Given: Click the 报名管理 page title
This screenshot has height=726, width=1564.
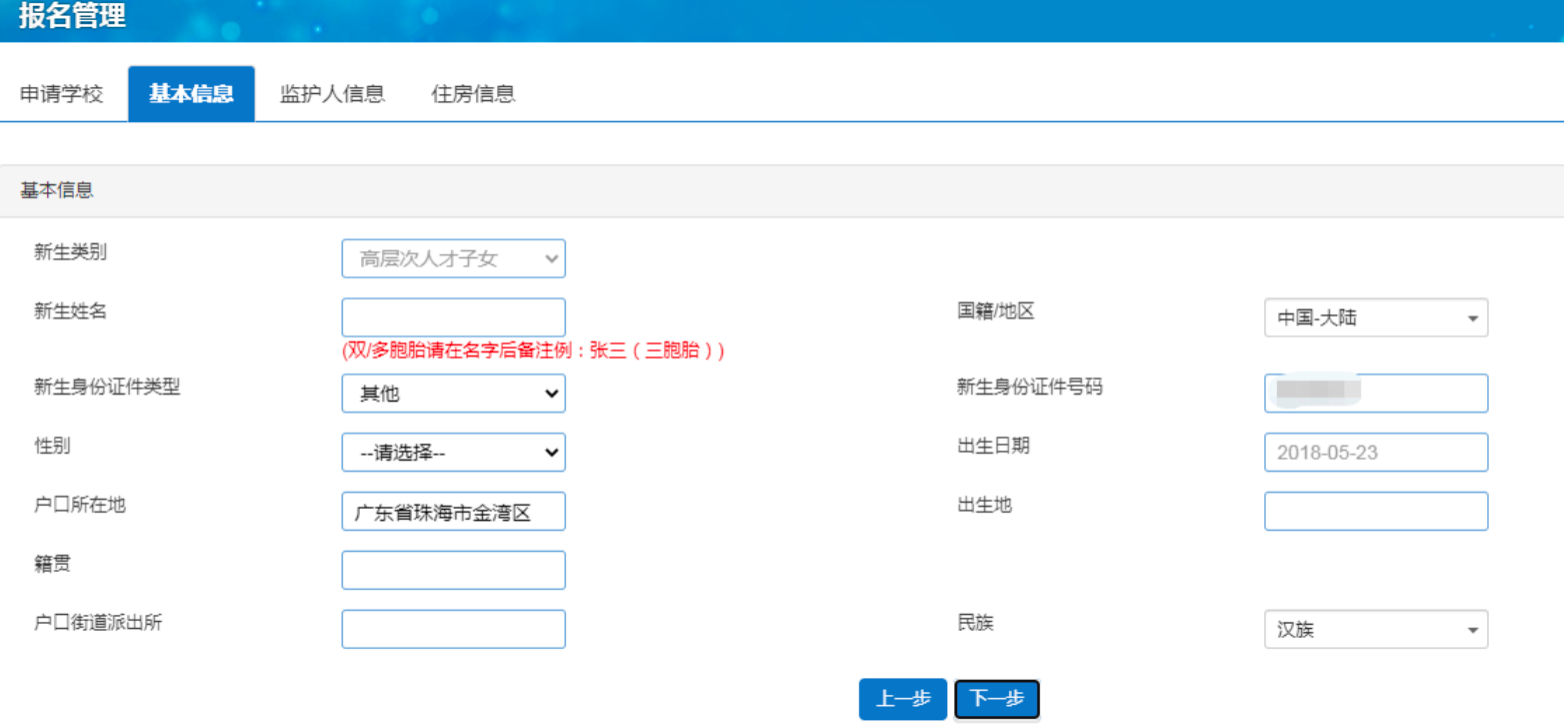Looking at the screenshot, I should (72, 17).
